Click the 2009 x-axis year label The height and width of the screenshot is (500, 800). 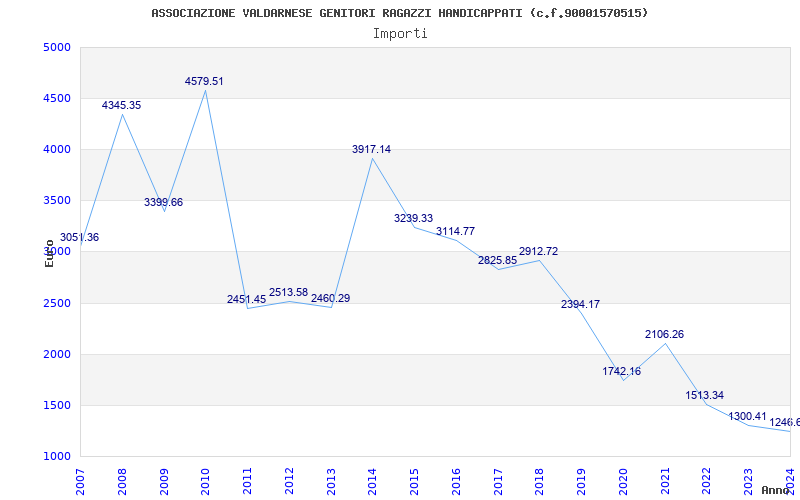coord(164,482)
